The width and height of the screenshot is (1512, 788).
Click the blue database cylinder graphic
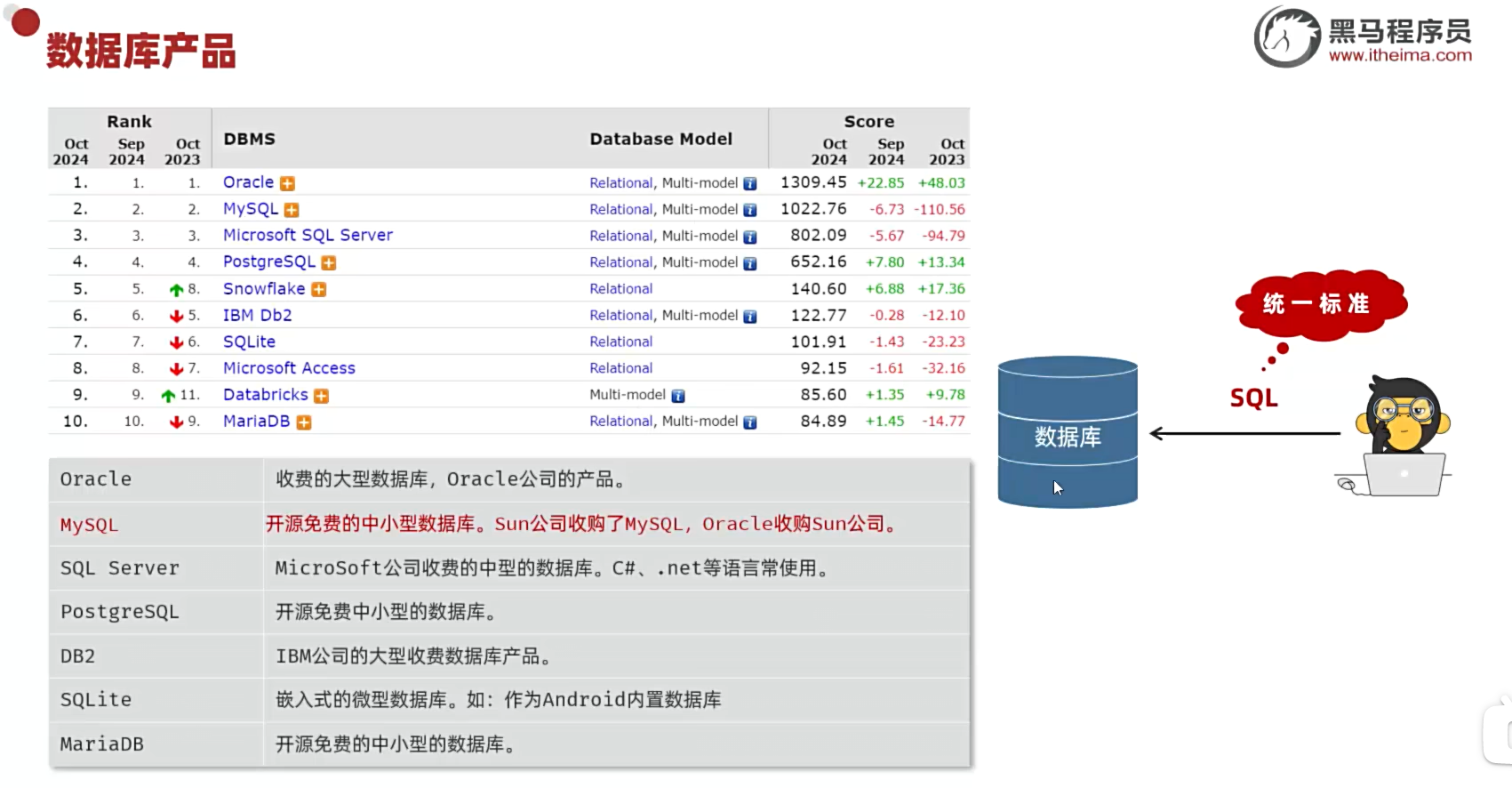click(x=1068, y=432)
